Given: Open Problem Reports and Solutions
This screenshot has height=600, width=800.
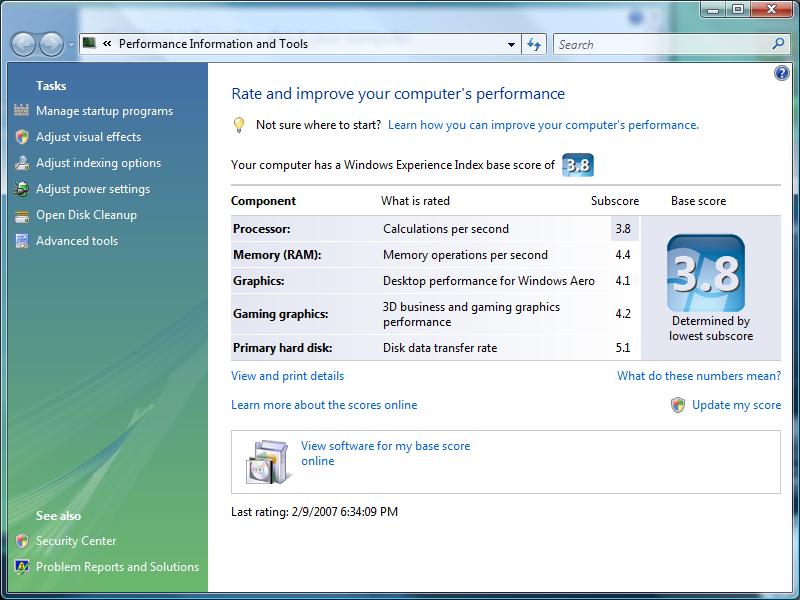Looking at the screenshot, I should pos(117,567).
